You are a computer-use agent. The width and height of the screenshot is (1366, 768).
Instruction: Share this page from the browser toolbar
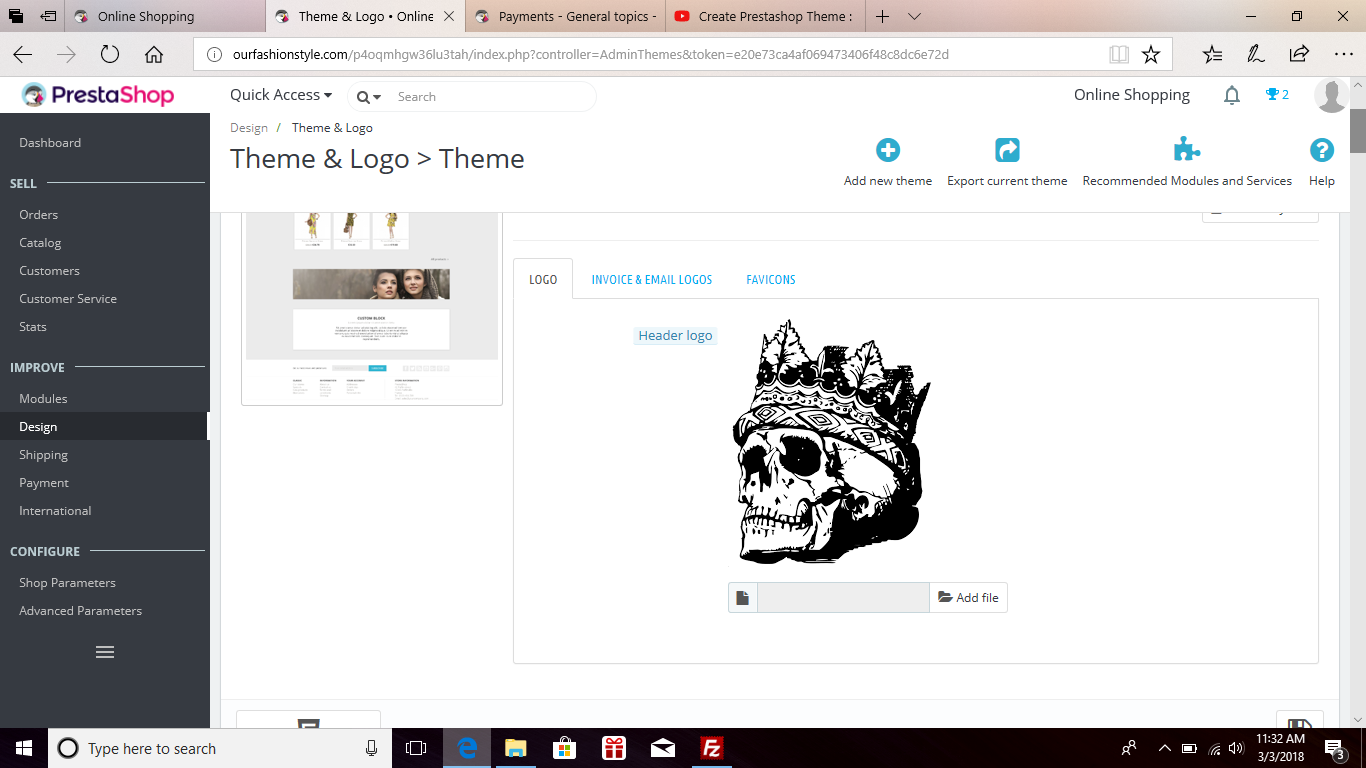(x=1299, y=54)
